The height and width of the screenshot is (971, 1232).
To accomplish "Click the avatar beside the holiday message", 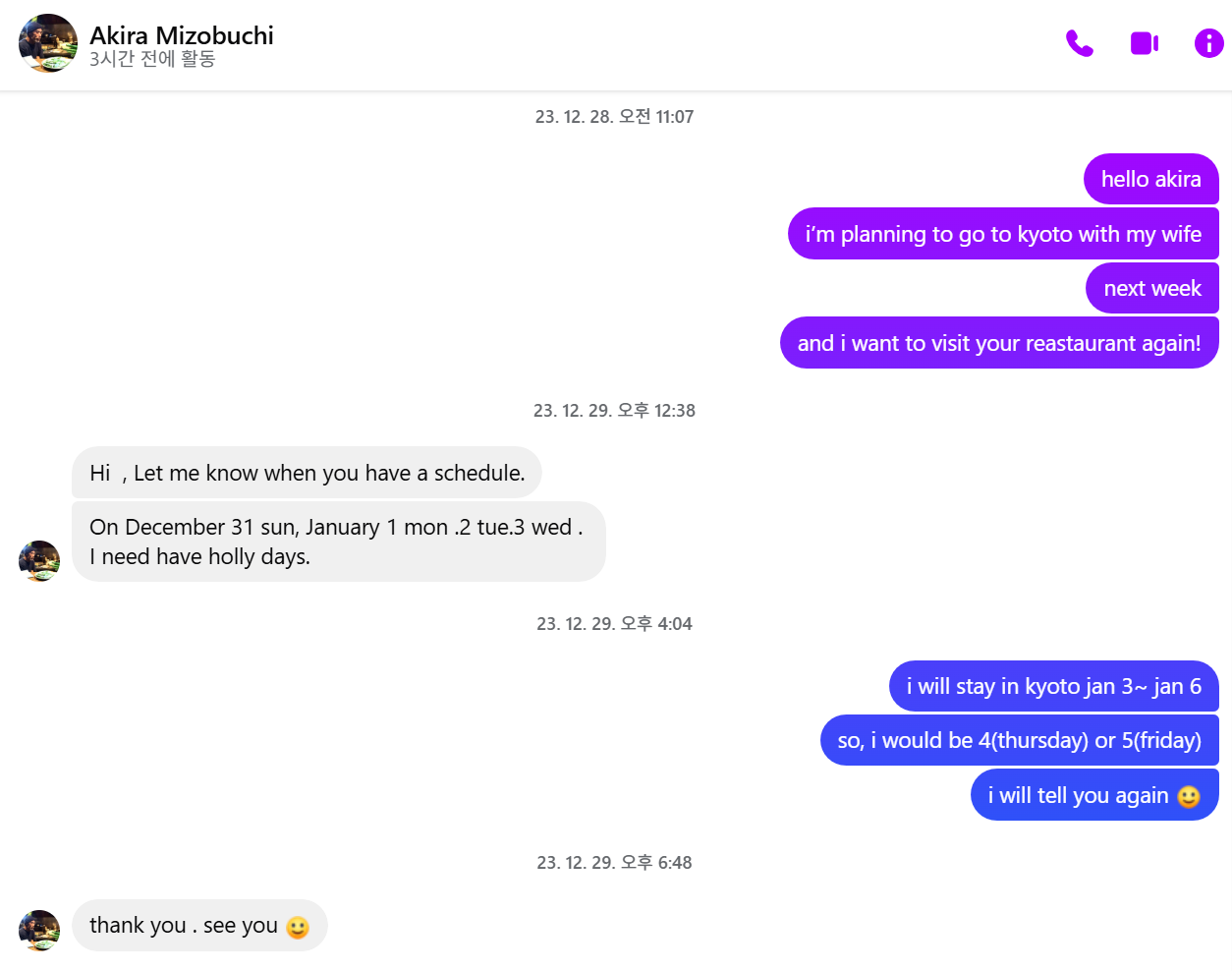I will [x=39, y=560].
